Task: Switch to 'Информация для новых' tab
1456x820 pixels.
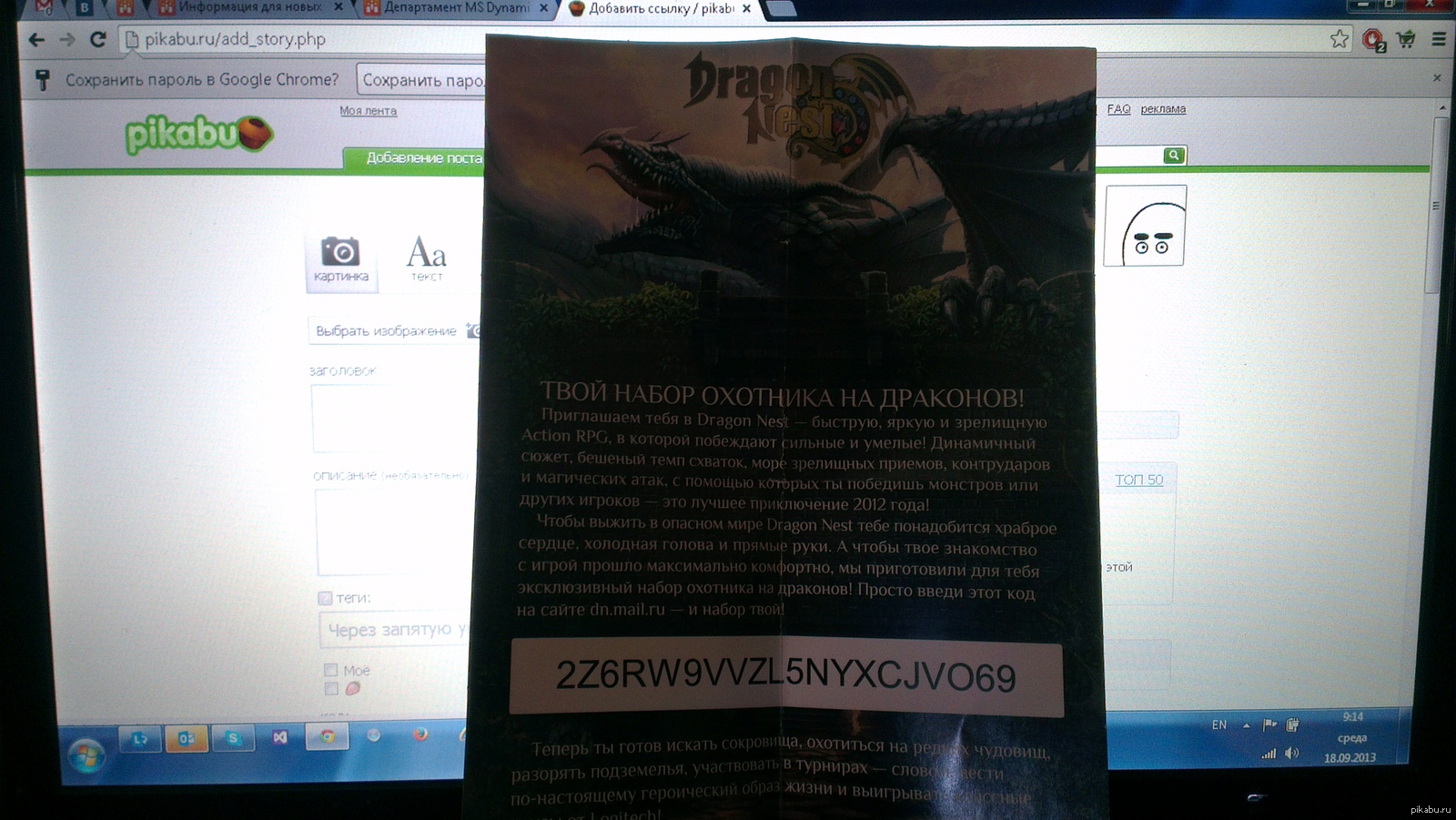Action: point(248,7)
